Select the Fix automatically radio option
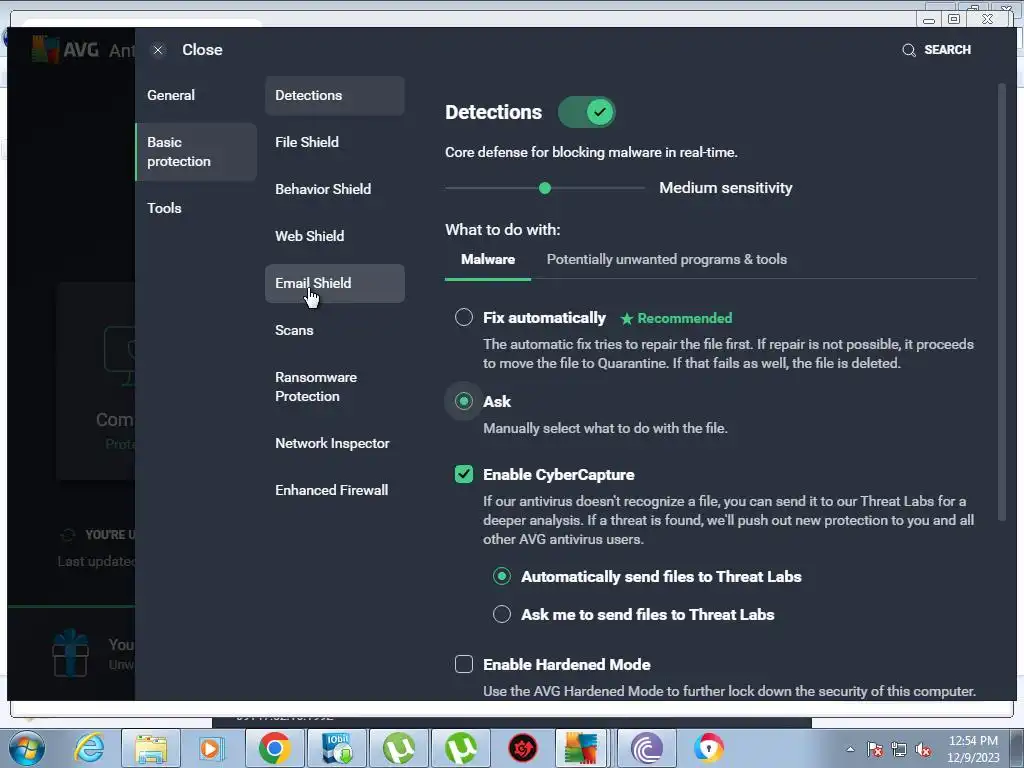 pos(464,317)
